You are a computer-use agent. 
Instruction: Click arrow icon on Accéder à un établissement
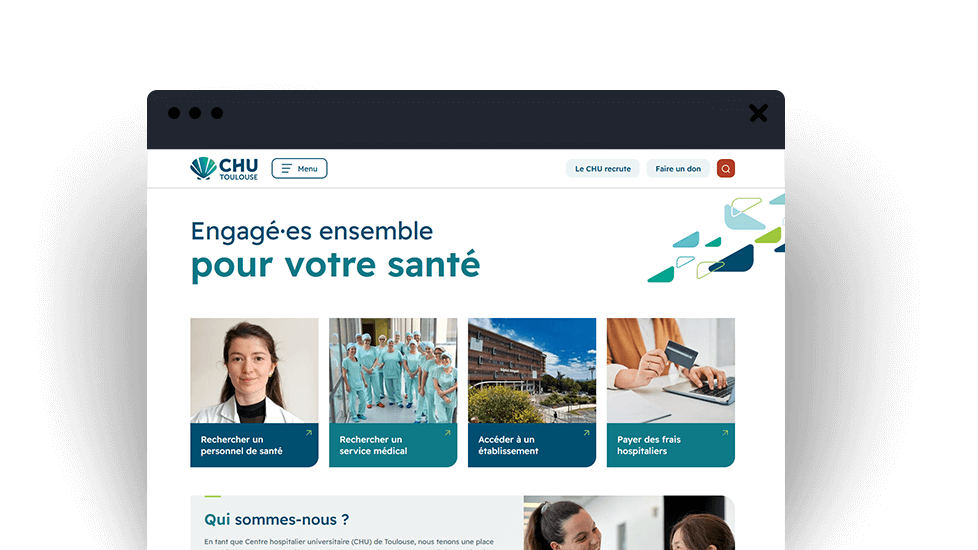pos(586,433)
